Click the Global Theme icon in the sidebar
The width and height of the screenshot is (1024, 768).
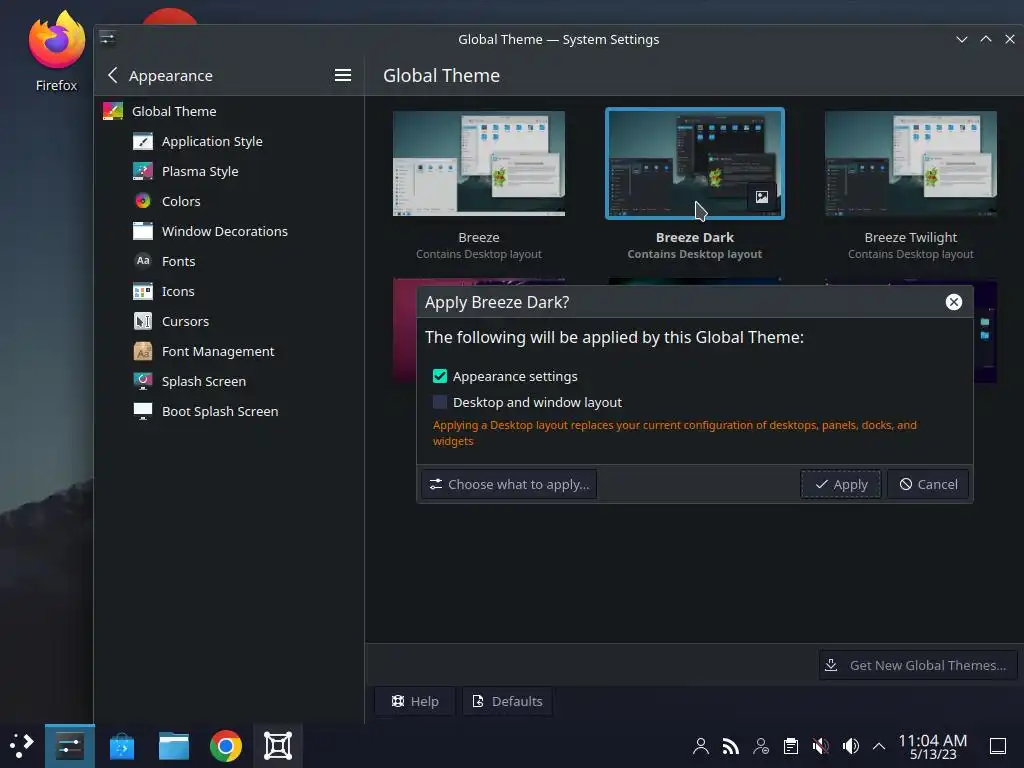click(x=113, y=111)
